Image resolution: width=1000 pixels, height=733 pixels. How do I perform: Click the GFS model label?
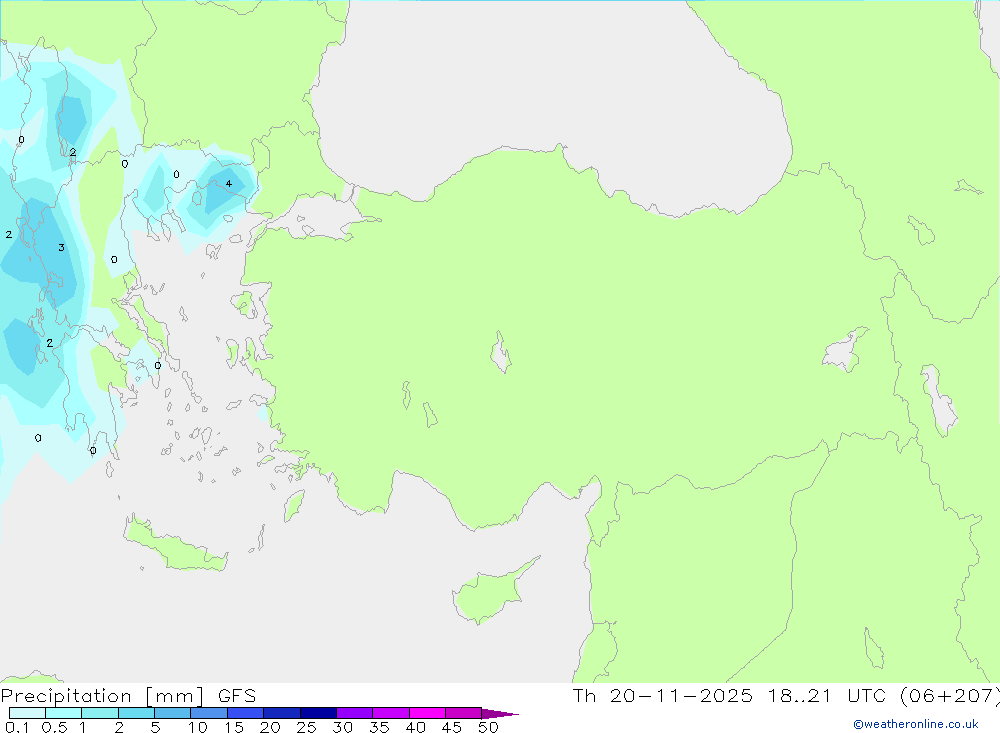point(237,695)
